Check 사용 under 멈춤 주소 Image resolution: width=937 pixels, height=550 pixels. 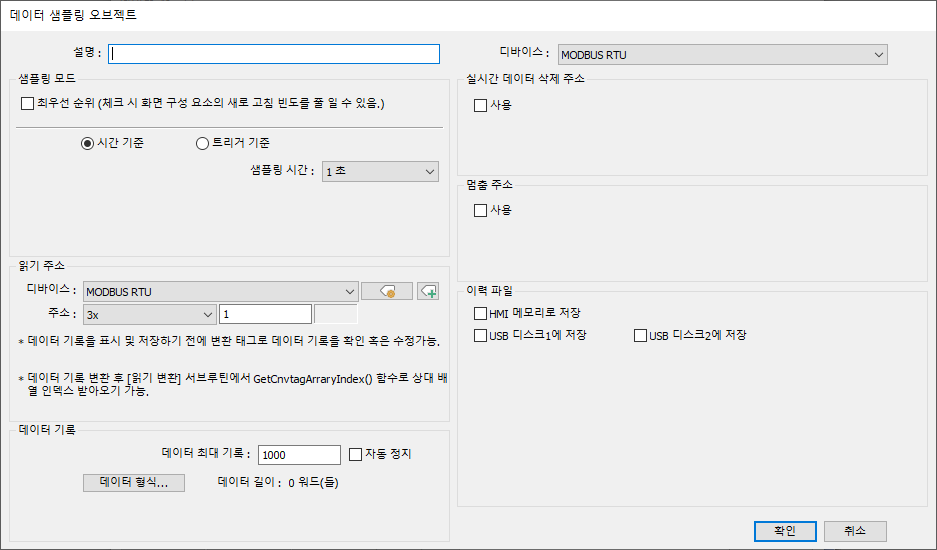coord(481,210)
